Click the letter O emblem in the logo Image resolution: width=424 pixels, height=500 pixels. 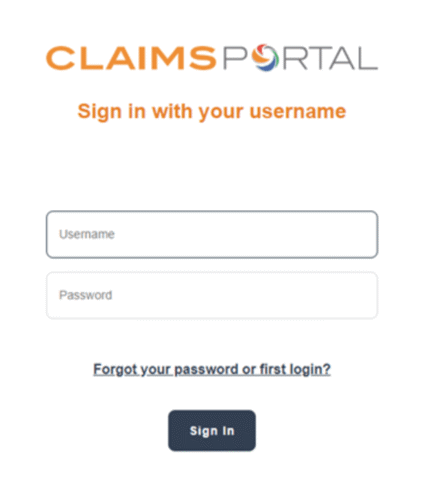click(266, 58)
